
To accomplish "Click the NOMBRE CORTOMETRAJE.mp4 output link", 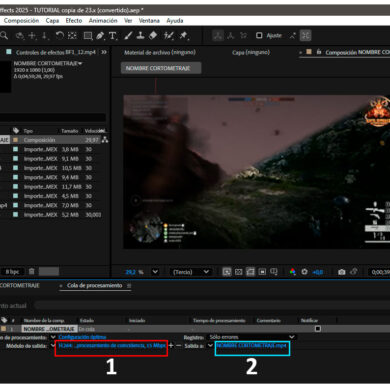I will pos(251,345).
